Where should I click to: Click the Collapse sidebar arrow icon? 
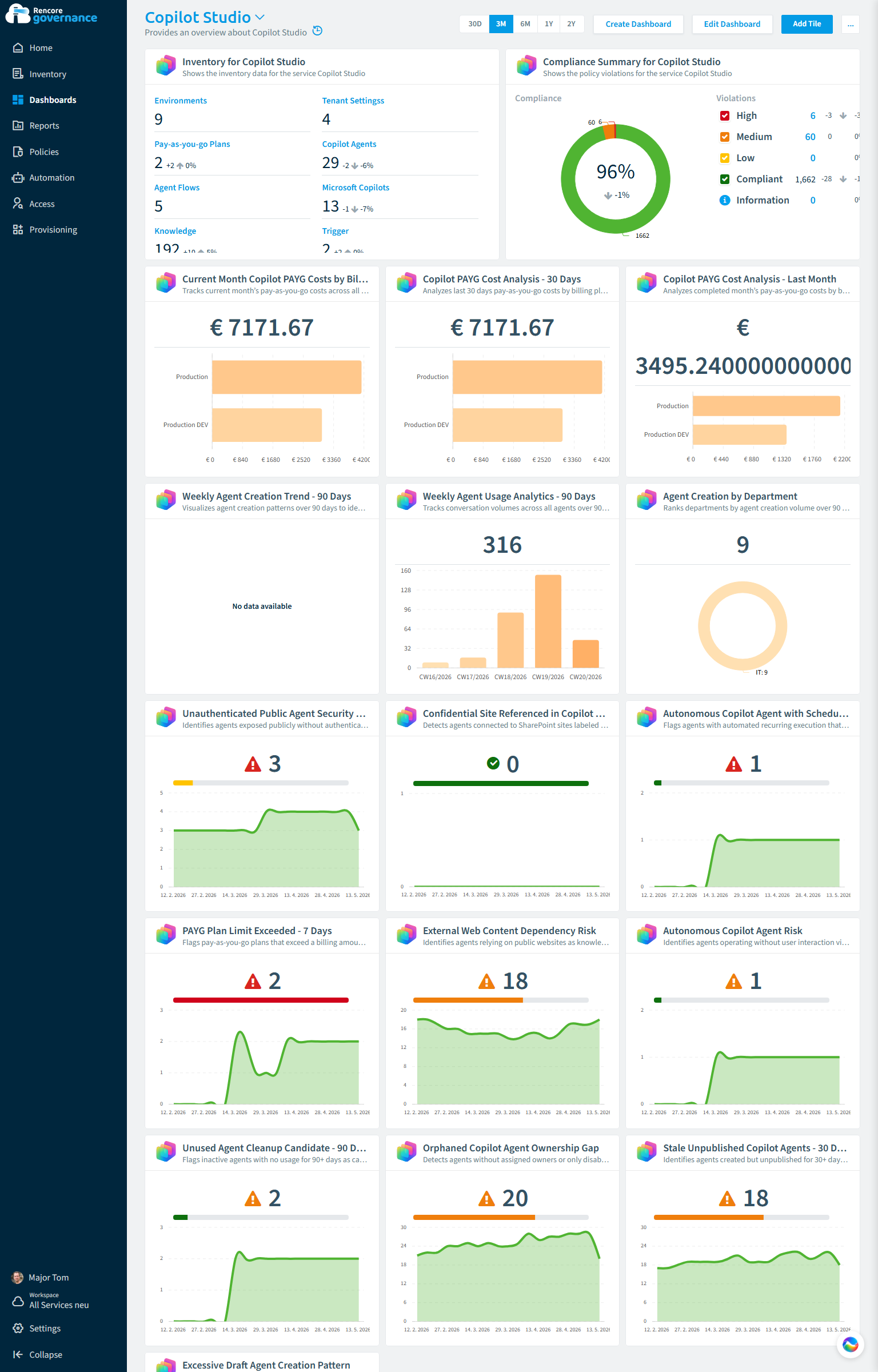(x=18, y=1354)
